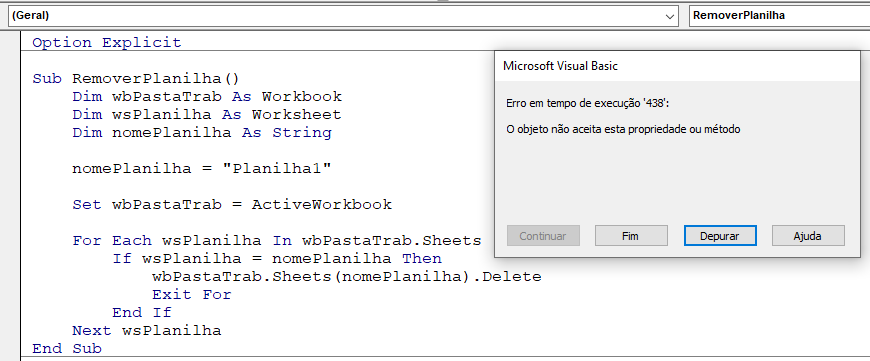Click the "If wsPlanilha = nomePlanilha Then" line
The image size is (870, 361).
point(277,258)
